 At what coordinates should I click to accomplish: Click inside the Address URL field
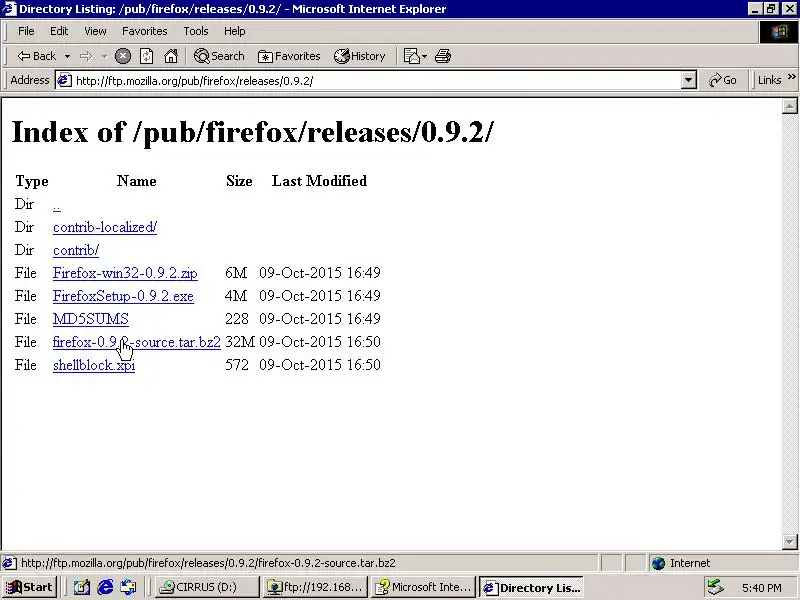(x=377, y=81)
